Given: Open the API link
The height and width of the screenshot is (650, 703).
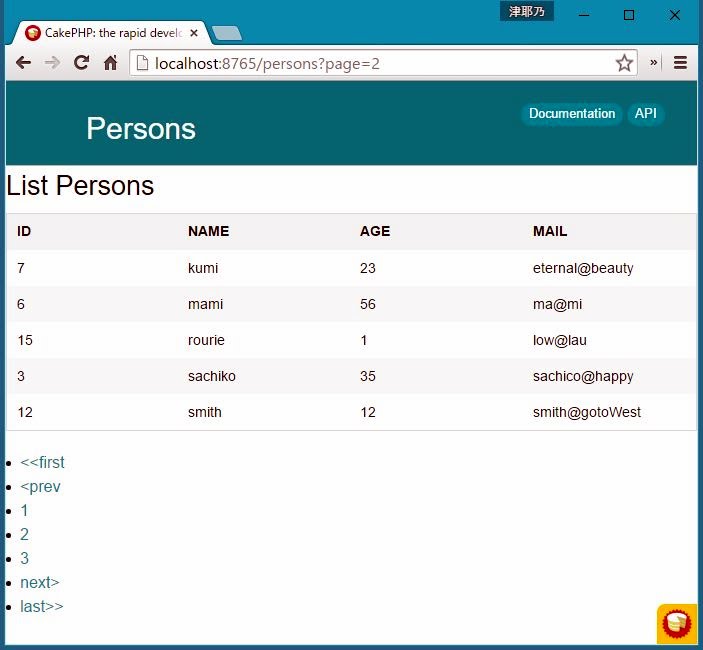Looking at the screenshot, I should [646, 114].
